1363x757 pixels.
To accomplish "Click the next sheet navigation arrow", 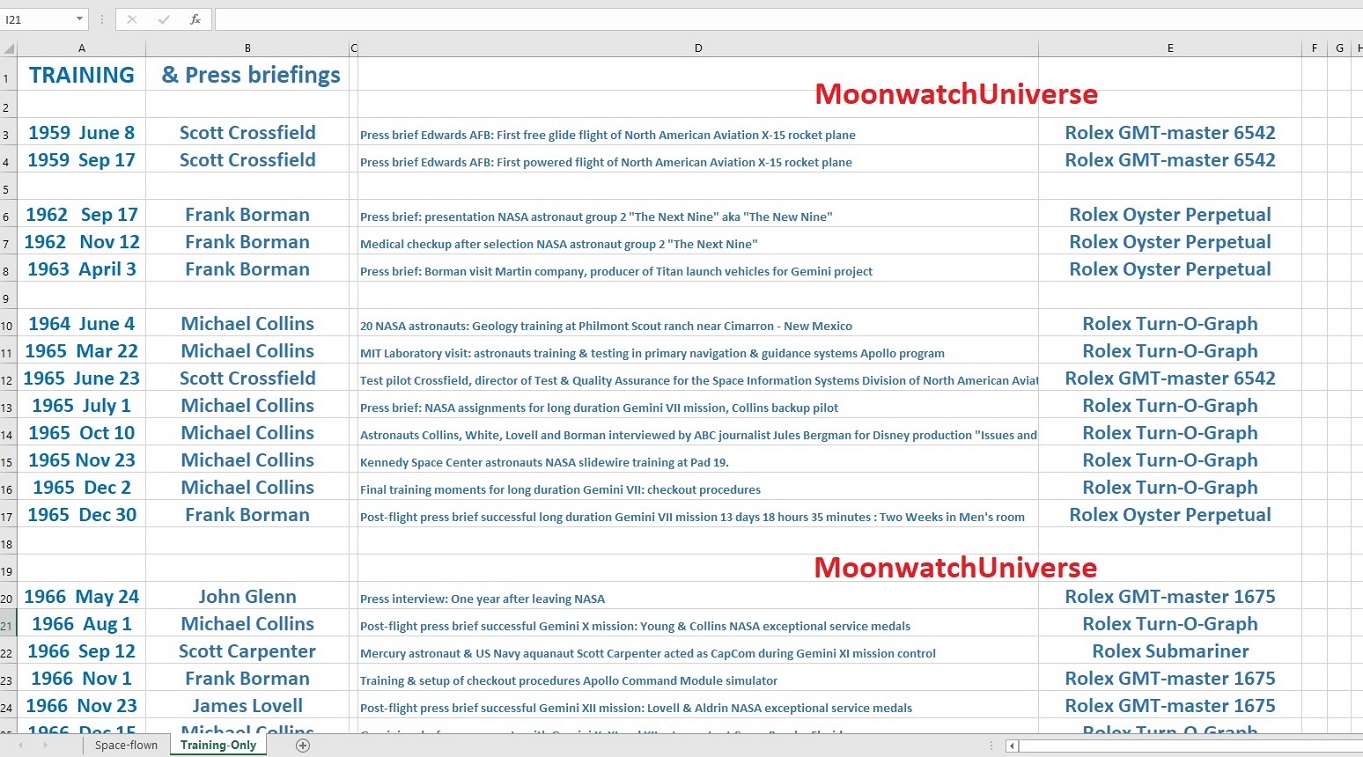I will pos(45,745).
